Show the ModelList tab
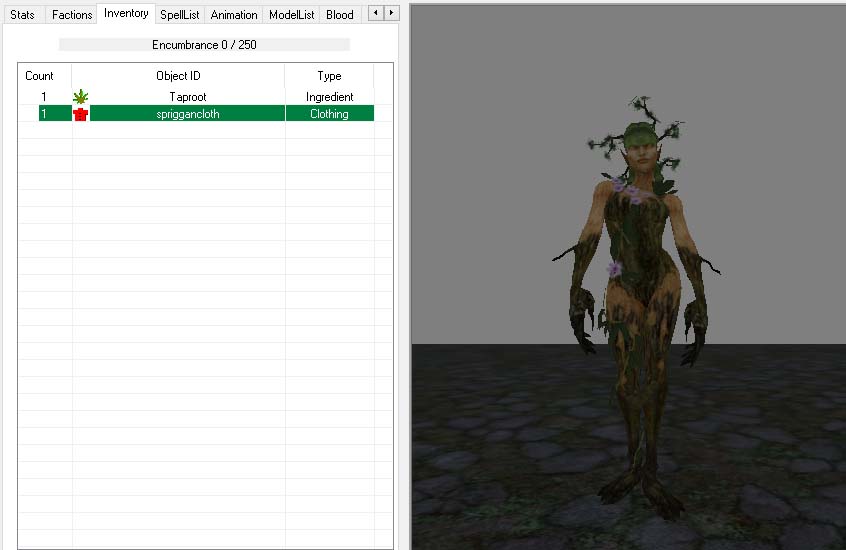The height and width of the screenshot is (550, 846). pyautogui.click(x=292, y=15)
